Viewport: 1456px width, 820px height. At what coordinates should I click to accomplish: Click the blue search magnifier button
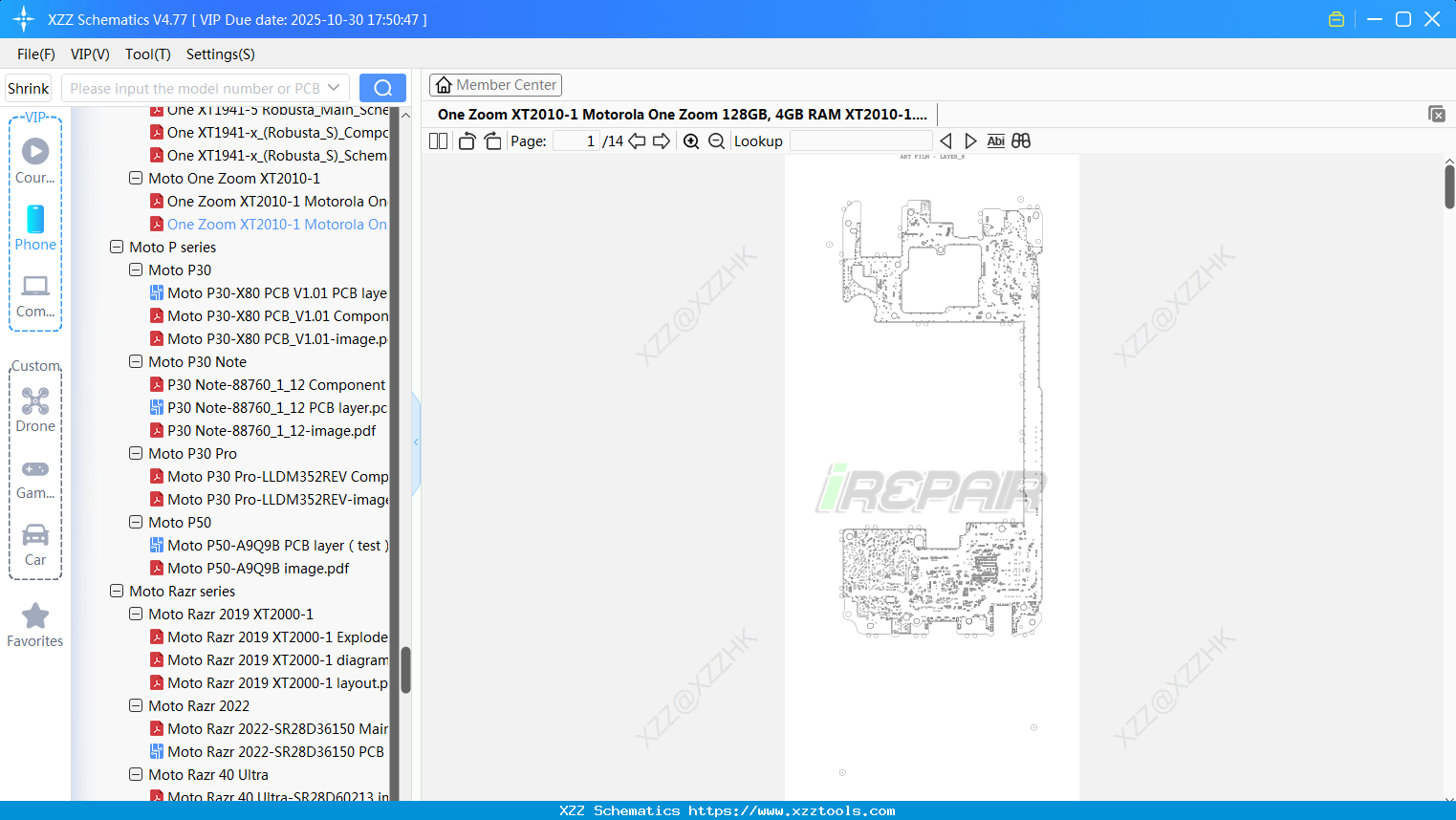[382, 88]
